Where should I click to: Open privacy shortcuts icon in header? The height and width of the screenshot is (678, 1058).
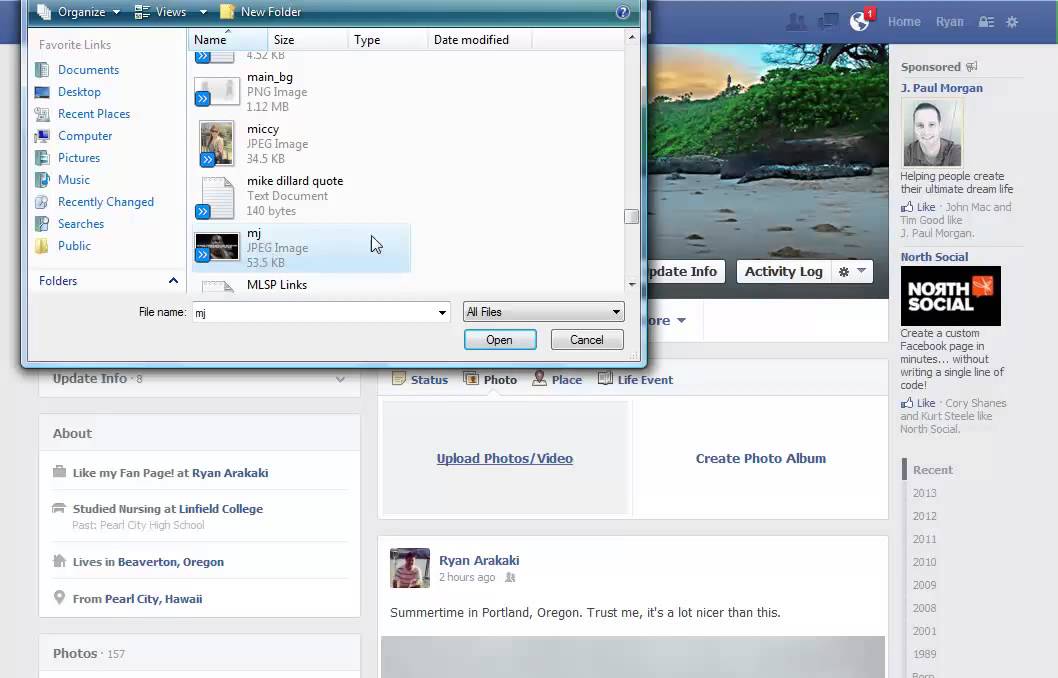986,22
